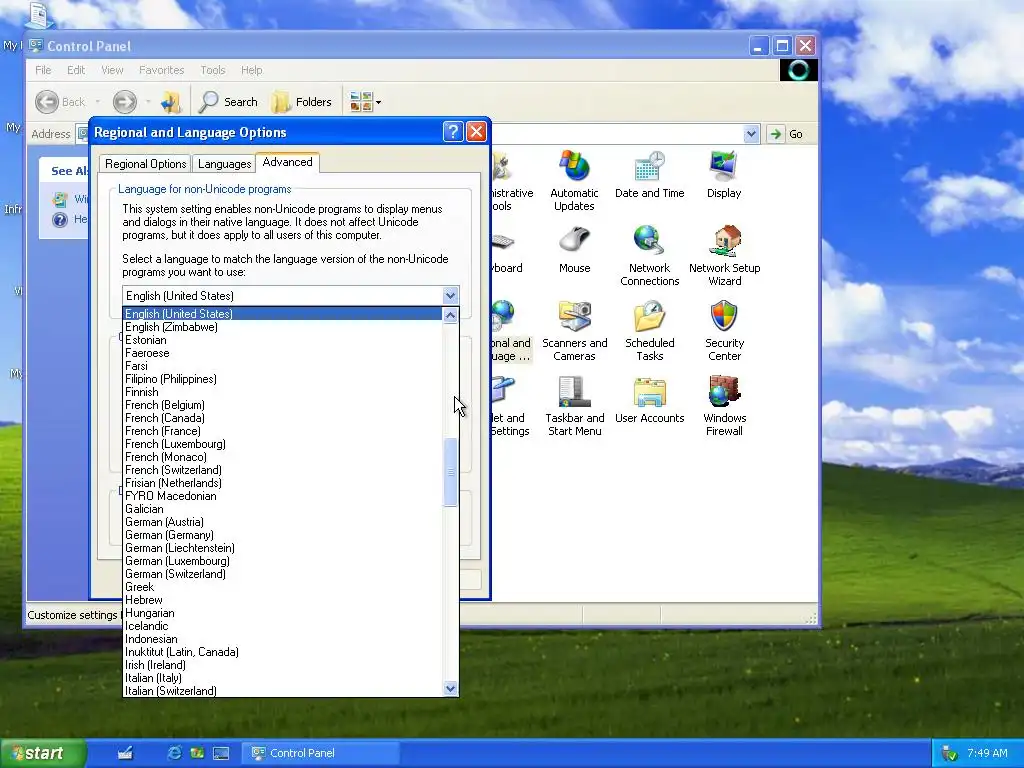Select Finnish in the list
The image size is (1024, 768).
point(283,392)
